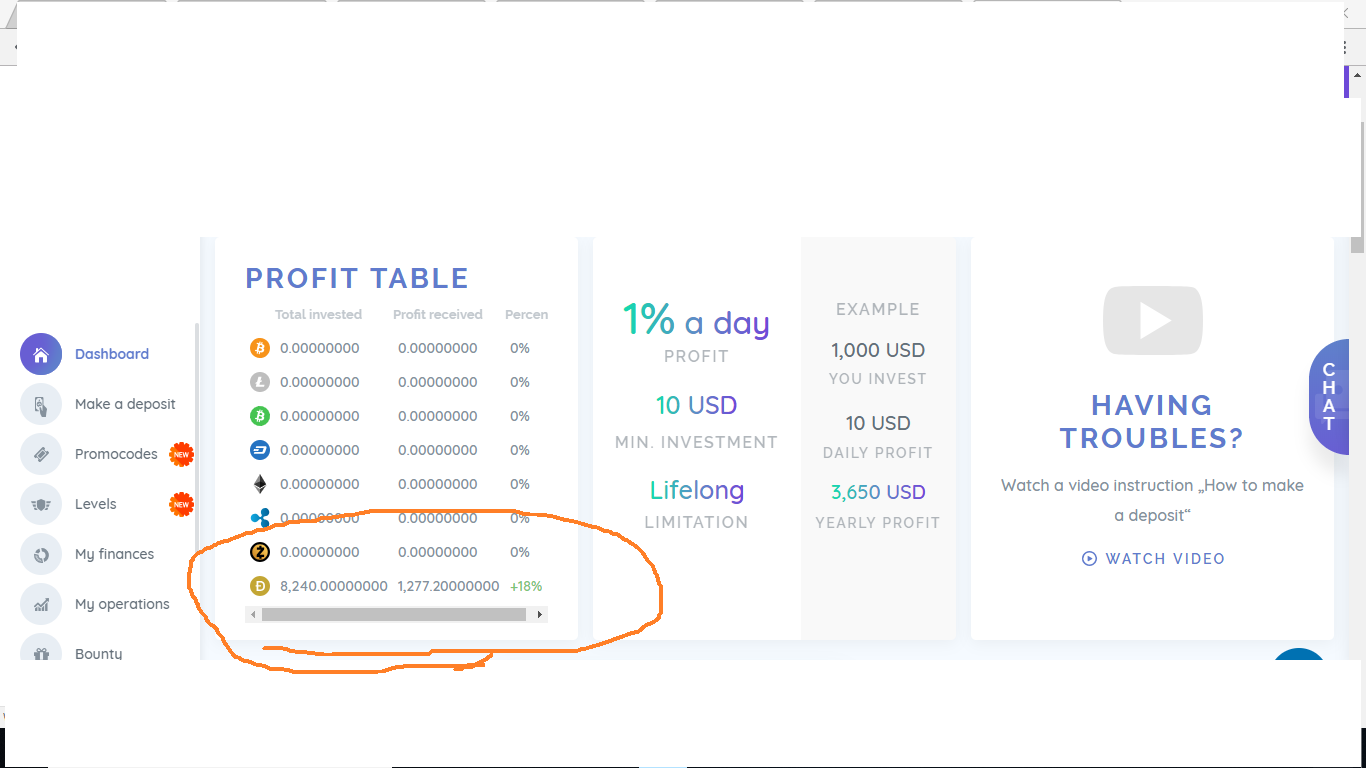Screen dimensions: 1366x768
Task: Play the video instruction thumbnail
Action: pos(1152,321)
